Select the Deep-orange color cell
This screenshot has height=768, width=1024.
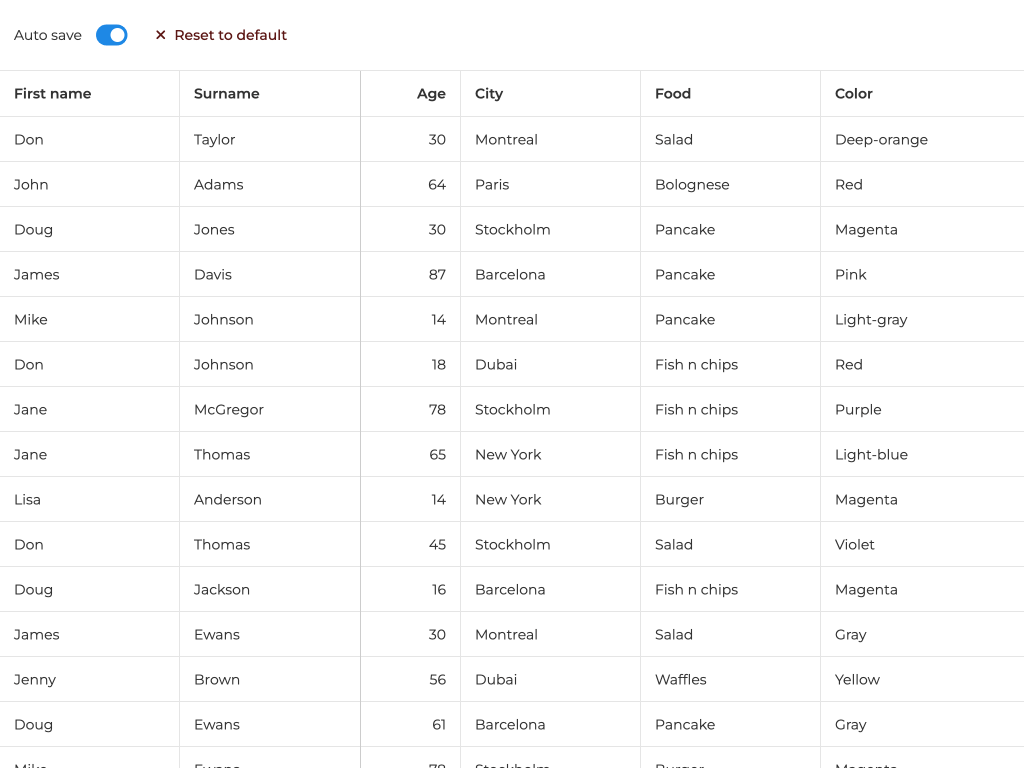tap(881, 140)
